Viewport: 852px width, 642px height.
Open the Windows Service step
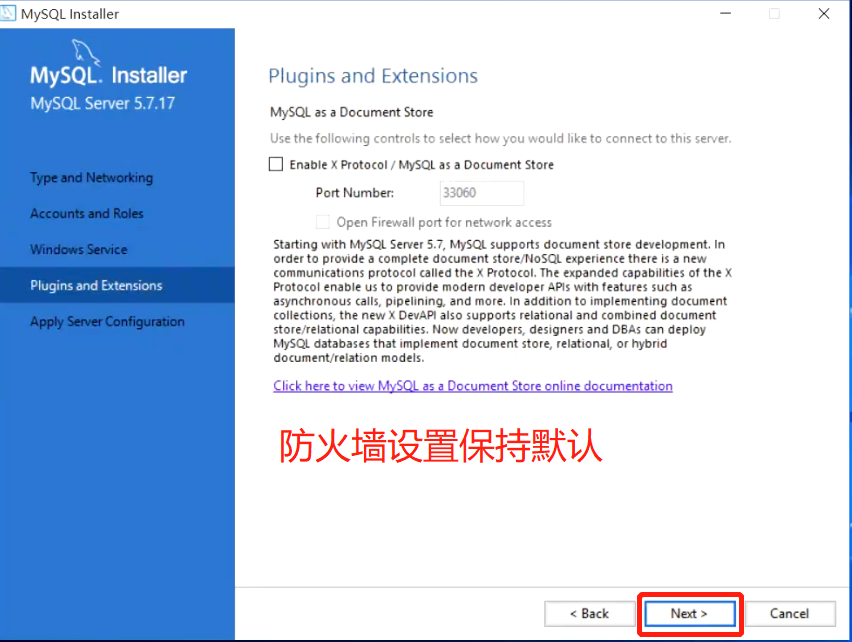tap(79, 249)
